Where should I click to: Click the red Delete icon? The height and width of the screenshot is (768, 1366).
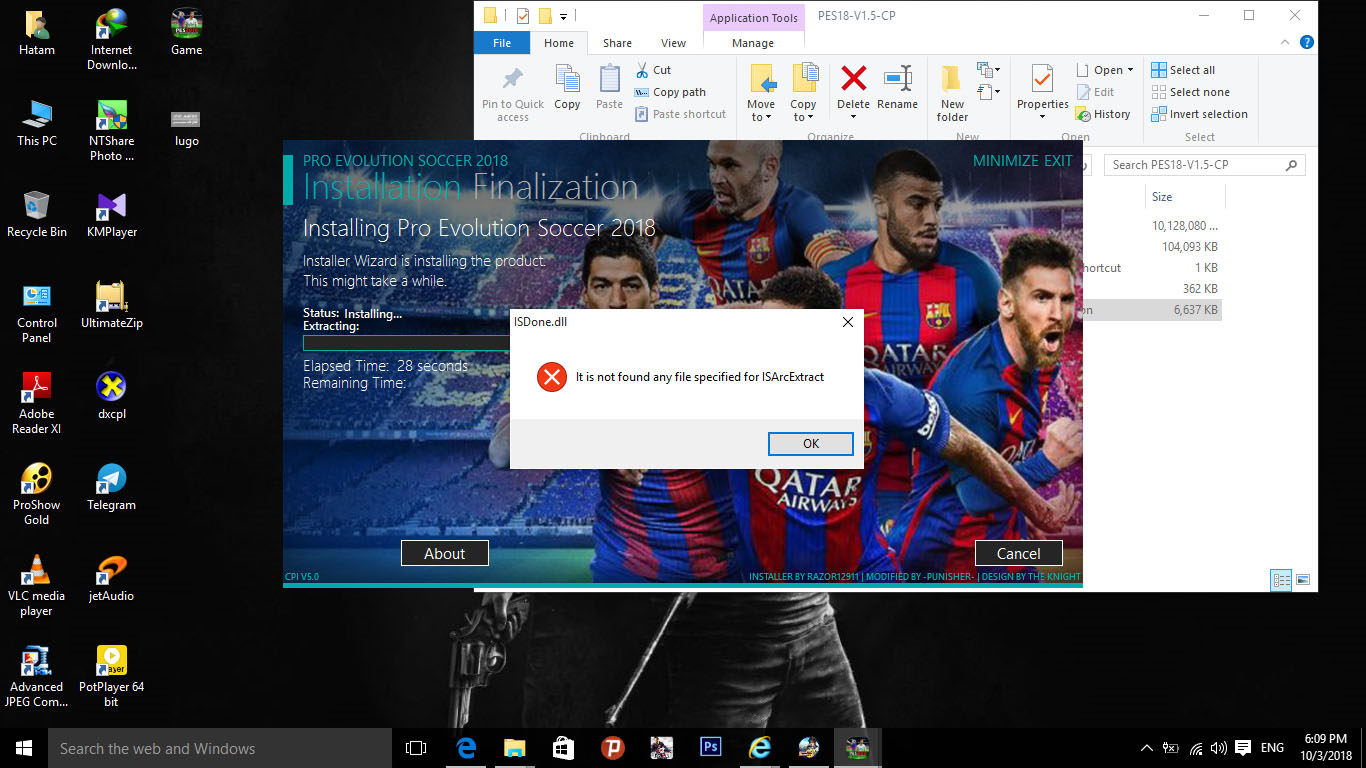pyautogui.click(x=853, y=80)
